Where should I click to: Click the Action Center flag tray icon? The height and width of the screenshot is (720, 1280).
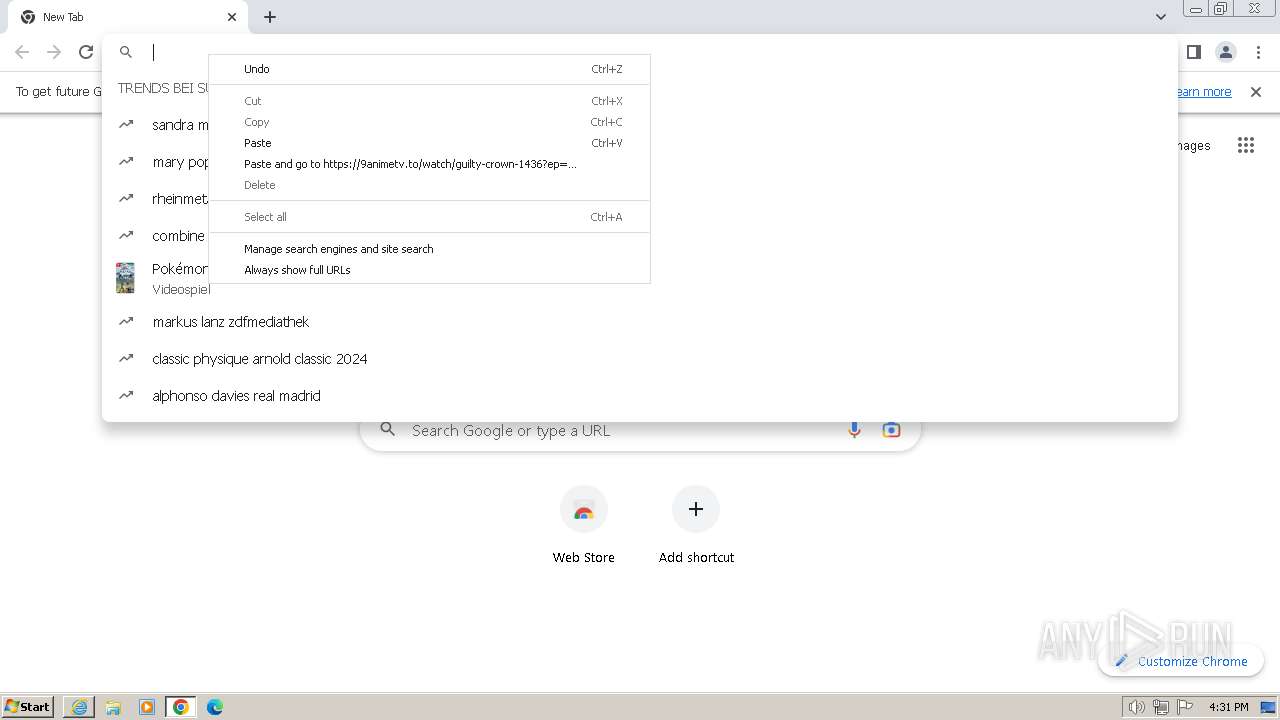pos(1185,707)
